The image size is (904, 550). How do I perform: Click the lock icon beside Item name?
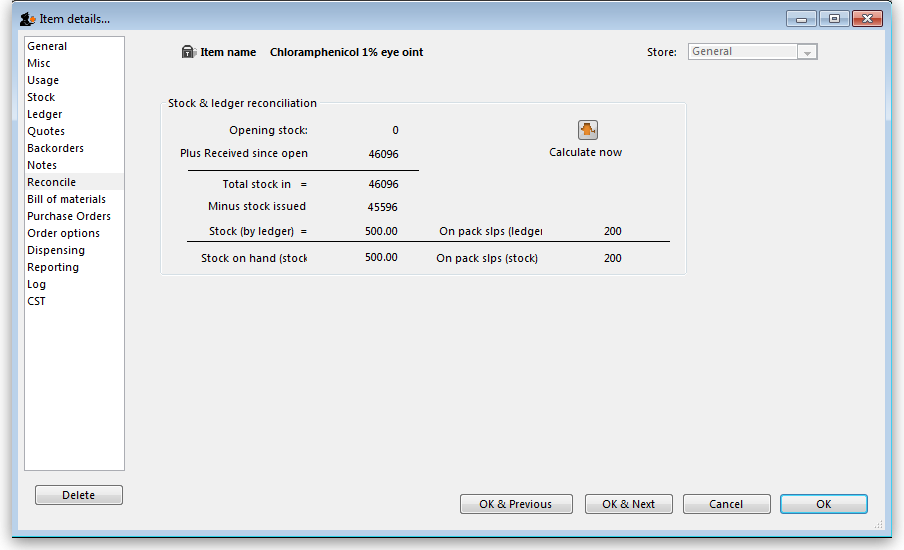188,52
